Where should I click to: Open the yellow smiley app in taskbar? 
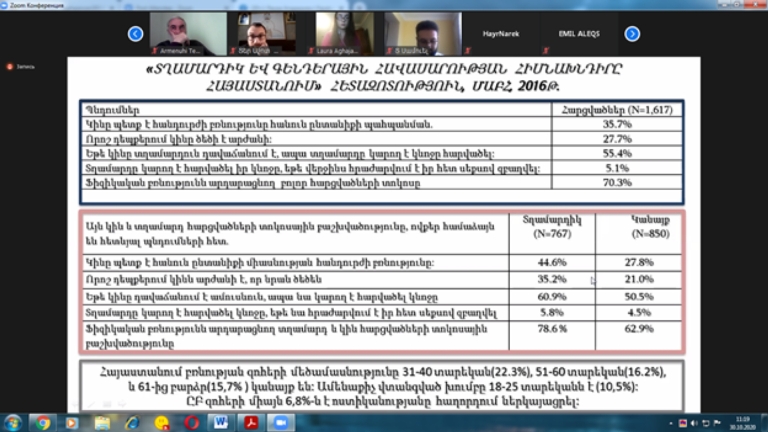tap(162, 422)
